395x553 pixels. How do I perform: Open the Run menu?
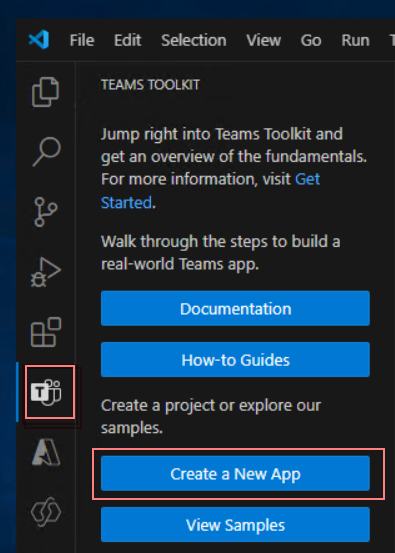coord(355,40)
